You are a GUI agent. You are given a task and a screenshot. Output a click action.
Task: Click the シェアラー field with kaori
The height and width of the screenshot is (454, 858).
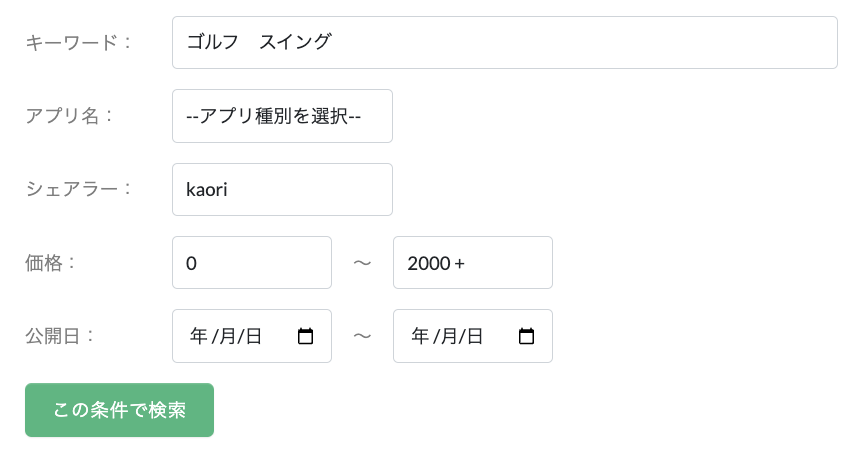(x=282, y=189)
